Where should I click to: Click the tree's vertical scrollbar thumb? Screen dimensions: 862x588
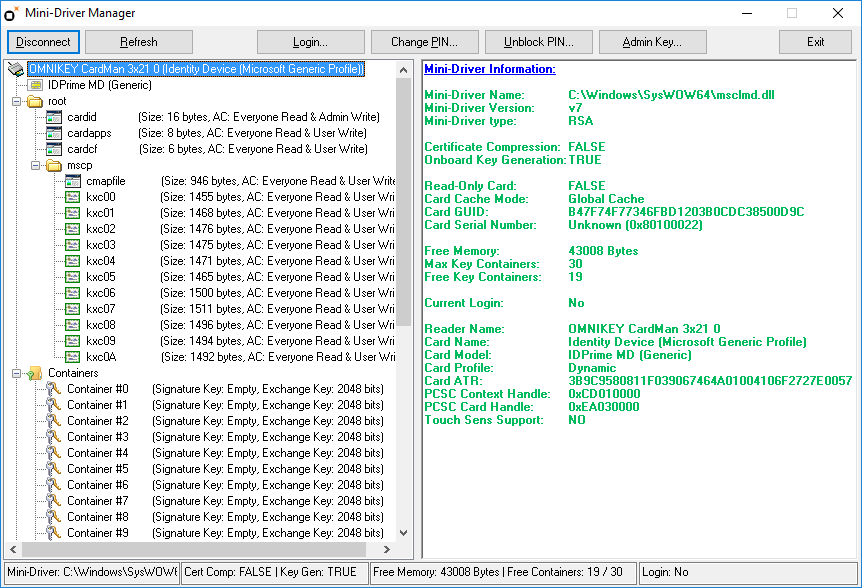pos(404,202)
